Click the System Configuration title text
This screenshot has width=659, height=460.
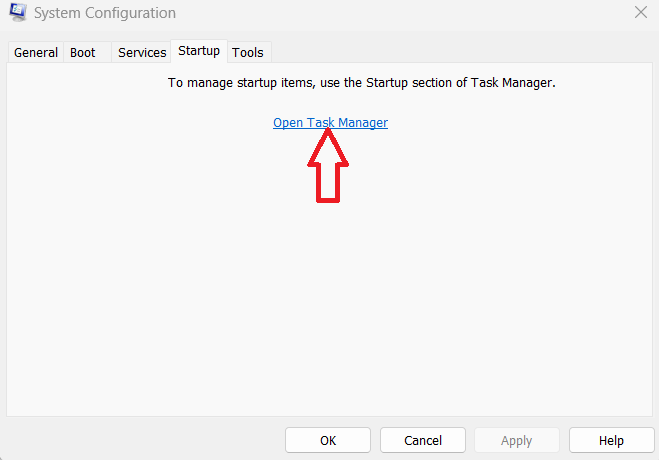tap(105, 13)
